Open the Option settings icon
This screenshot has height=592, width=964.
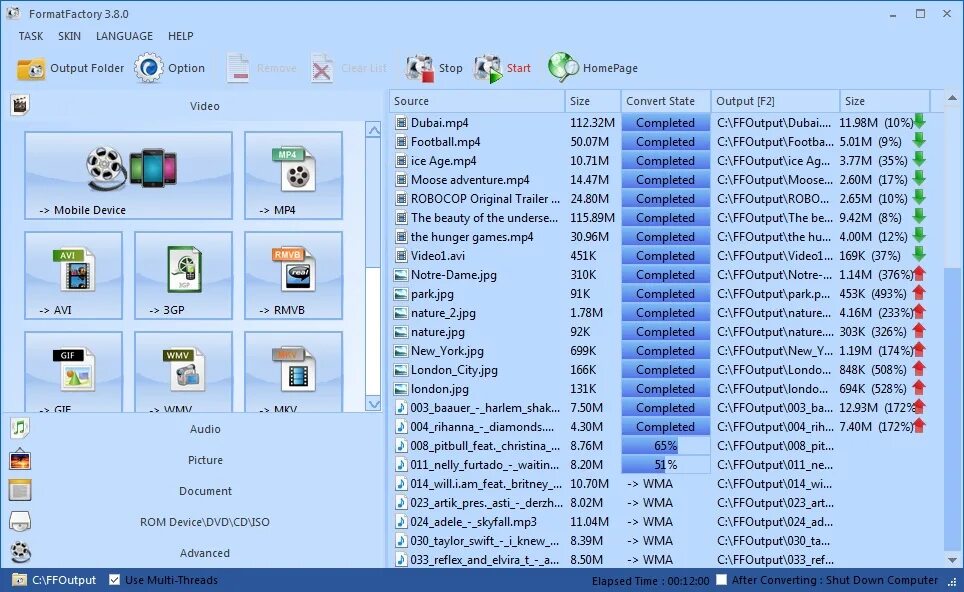149,68
